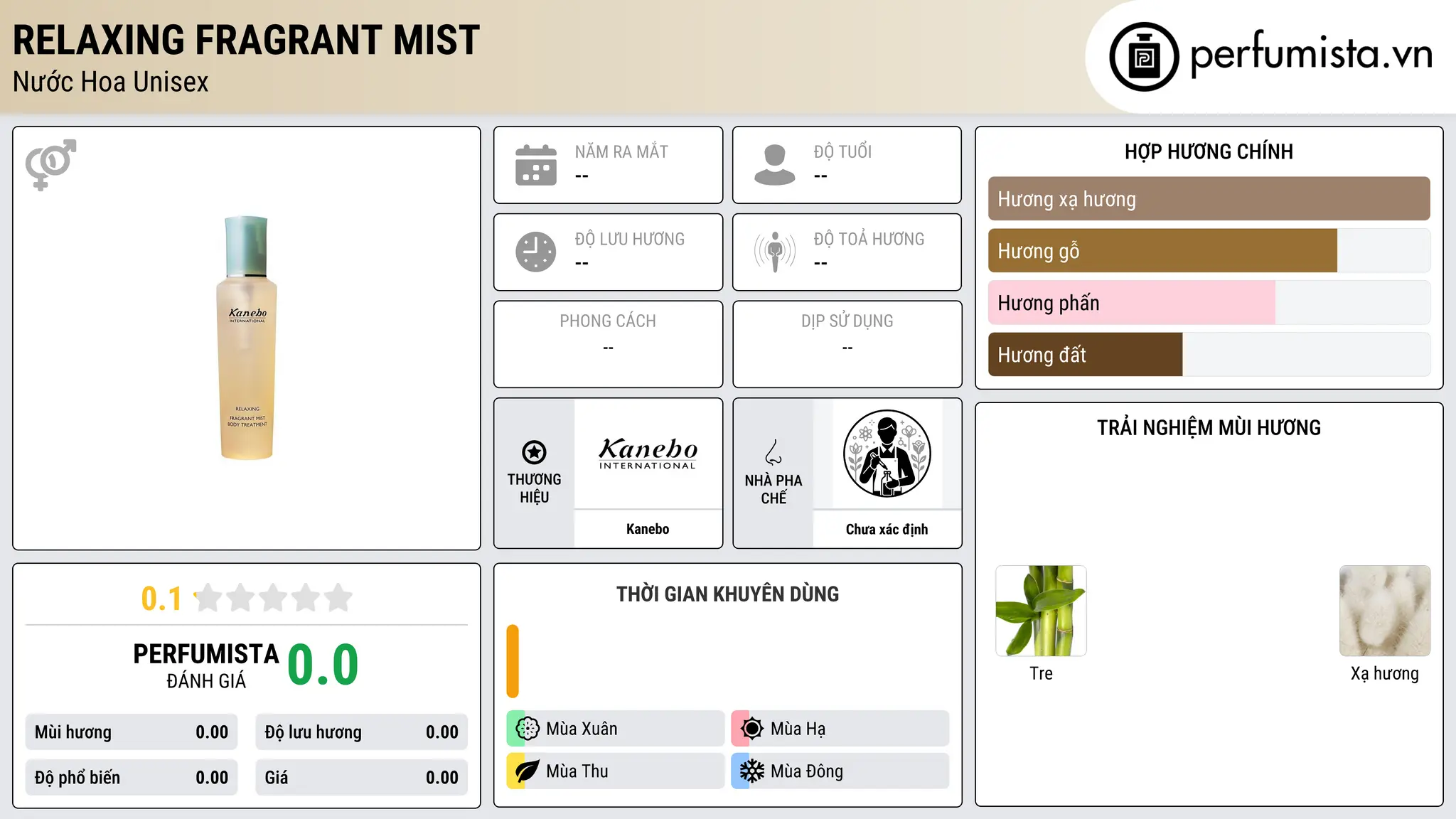Click the person icon for Độ tuổi

[x=775, y=165]
